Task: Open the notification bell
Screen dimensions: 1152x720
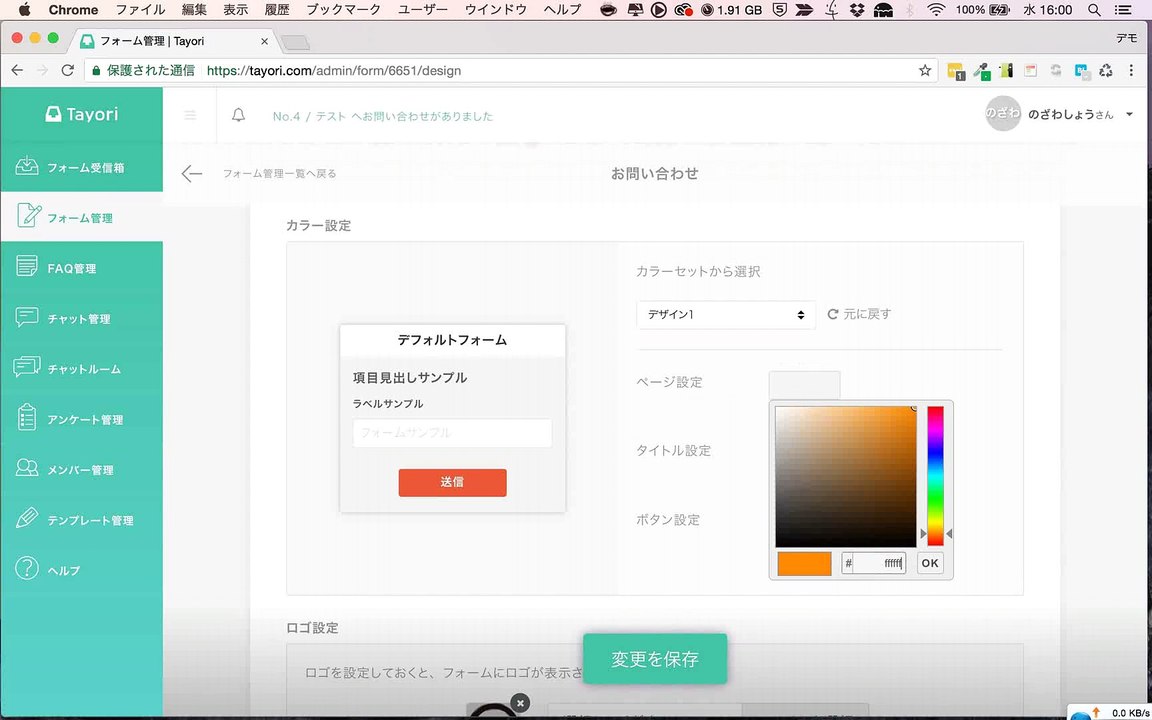Action: pyautogui.click(x=238, y=115)
